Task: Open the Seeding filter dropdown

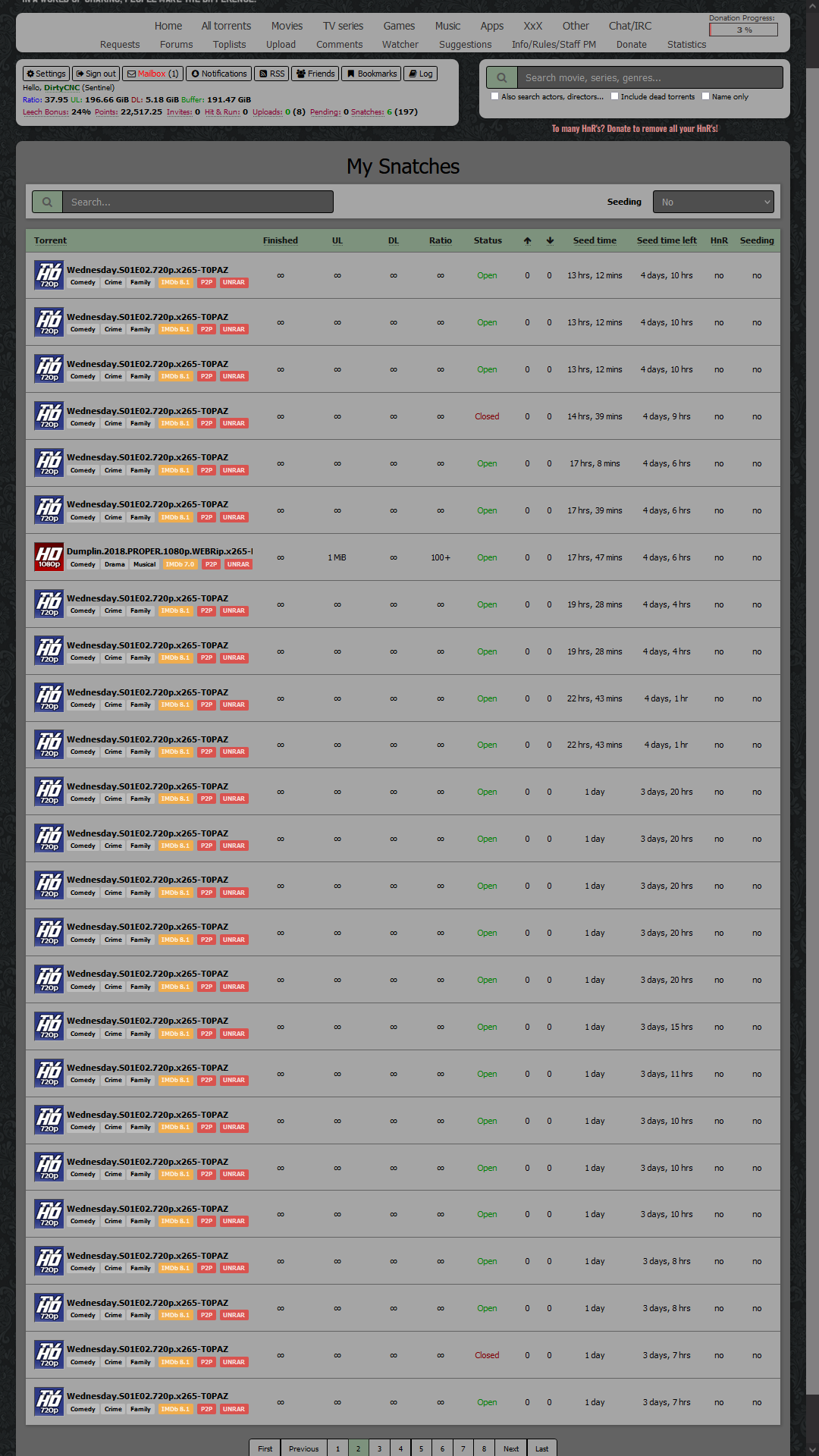Action: (x=714, y=202)
